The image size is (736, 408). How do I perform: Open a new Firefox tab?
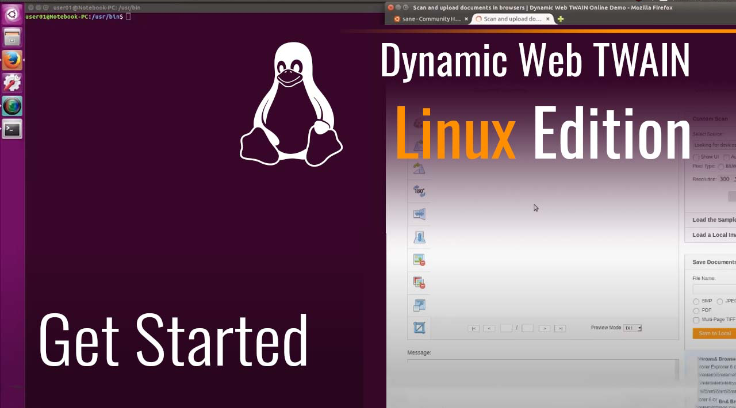560,19
